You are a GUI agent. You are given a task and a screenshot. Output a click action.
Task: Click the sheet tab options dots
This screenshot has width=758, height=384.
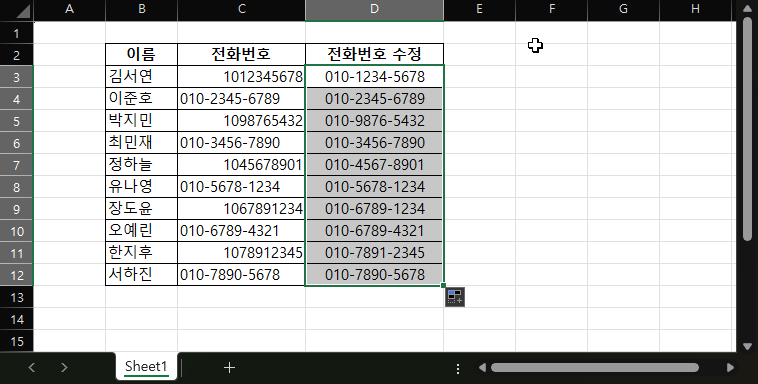[457, 369]
